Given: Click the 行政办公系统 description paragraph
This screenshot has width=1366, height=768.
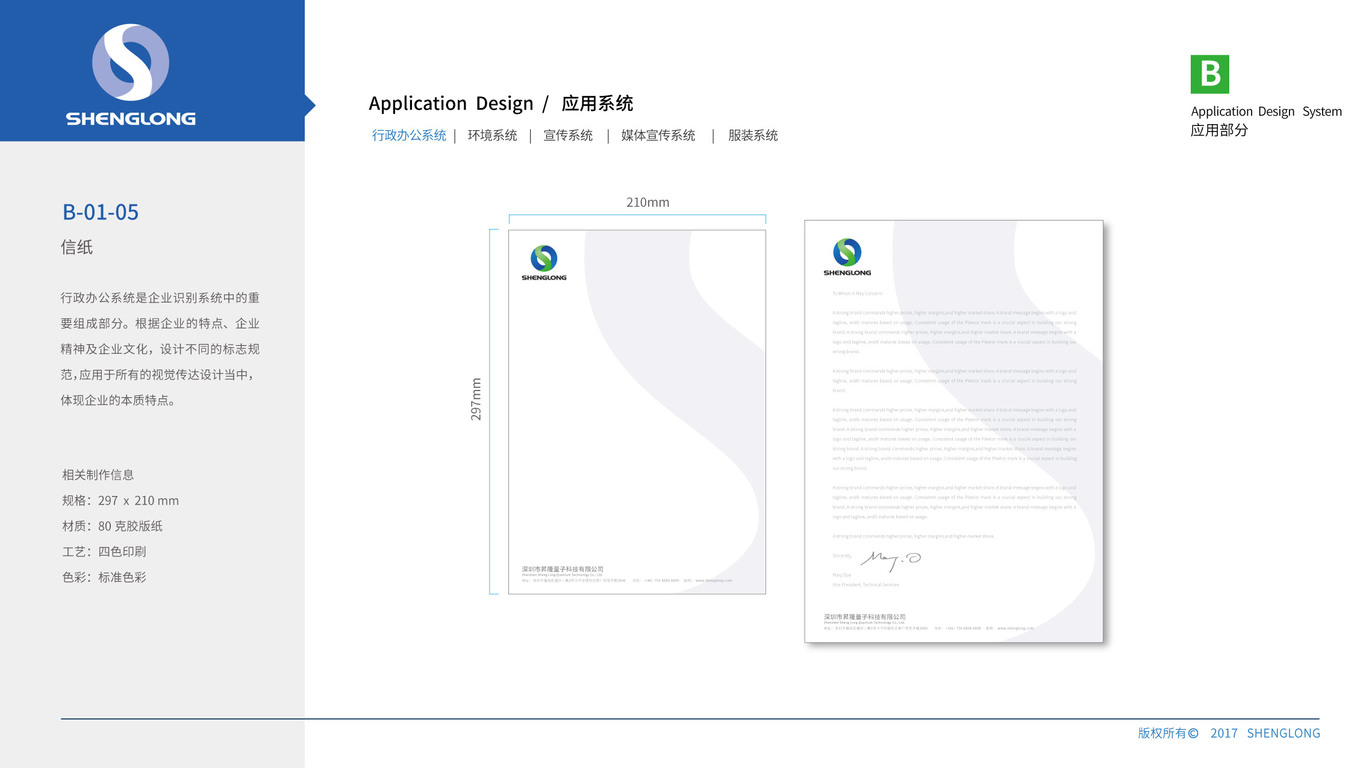Looking at the screenshot, I should (x=160, y=349).
